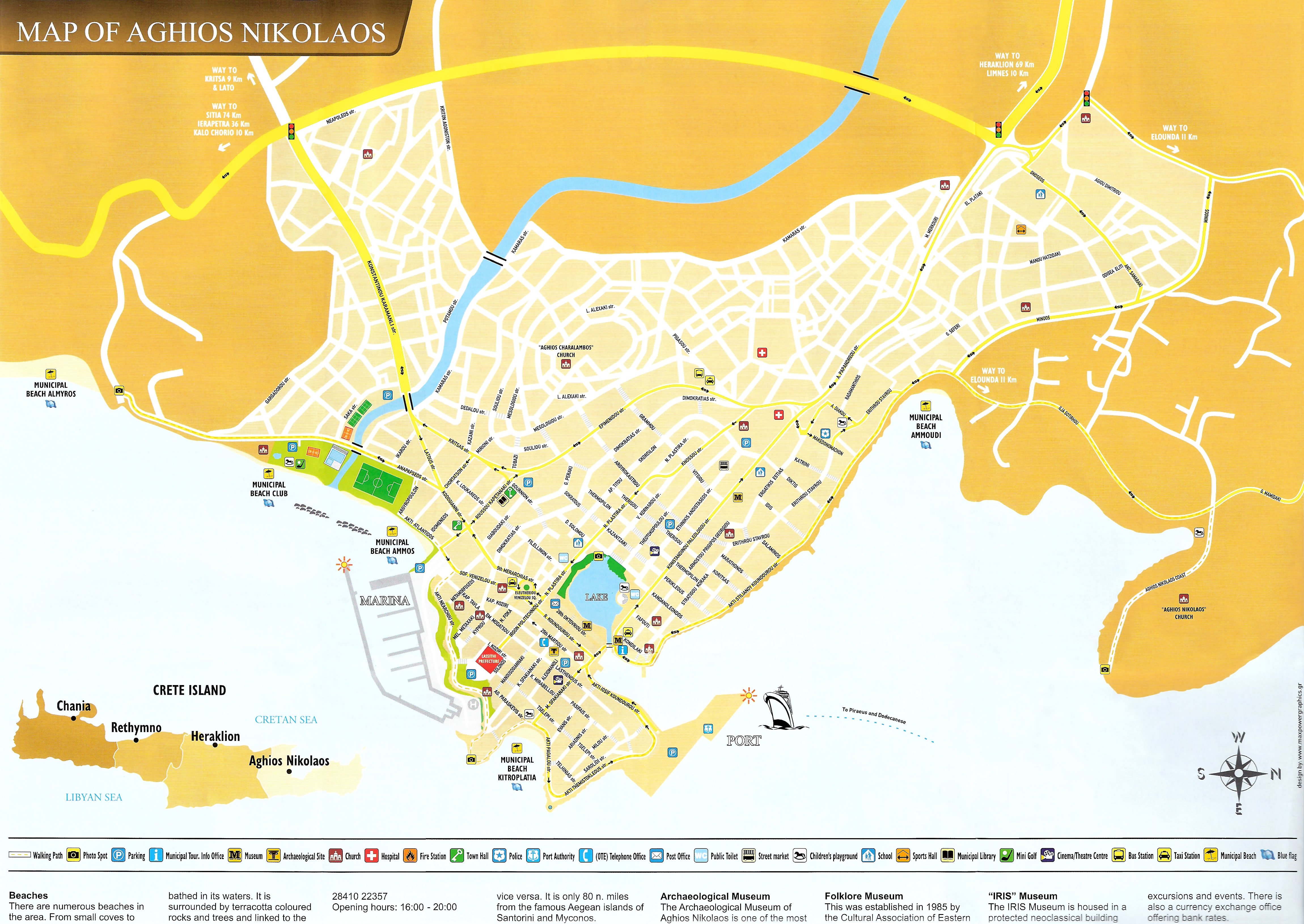The width and height of the screenshot is (1304, 924).
Task: Click the Cinema/Theatre Centre icon in legend
Action: (x=1047, y=855)
